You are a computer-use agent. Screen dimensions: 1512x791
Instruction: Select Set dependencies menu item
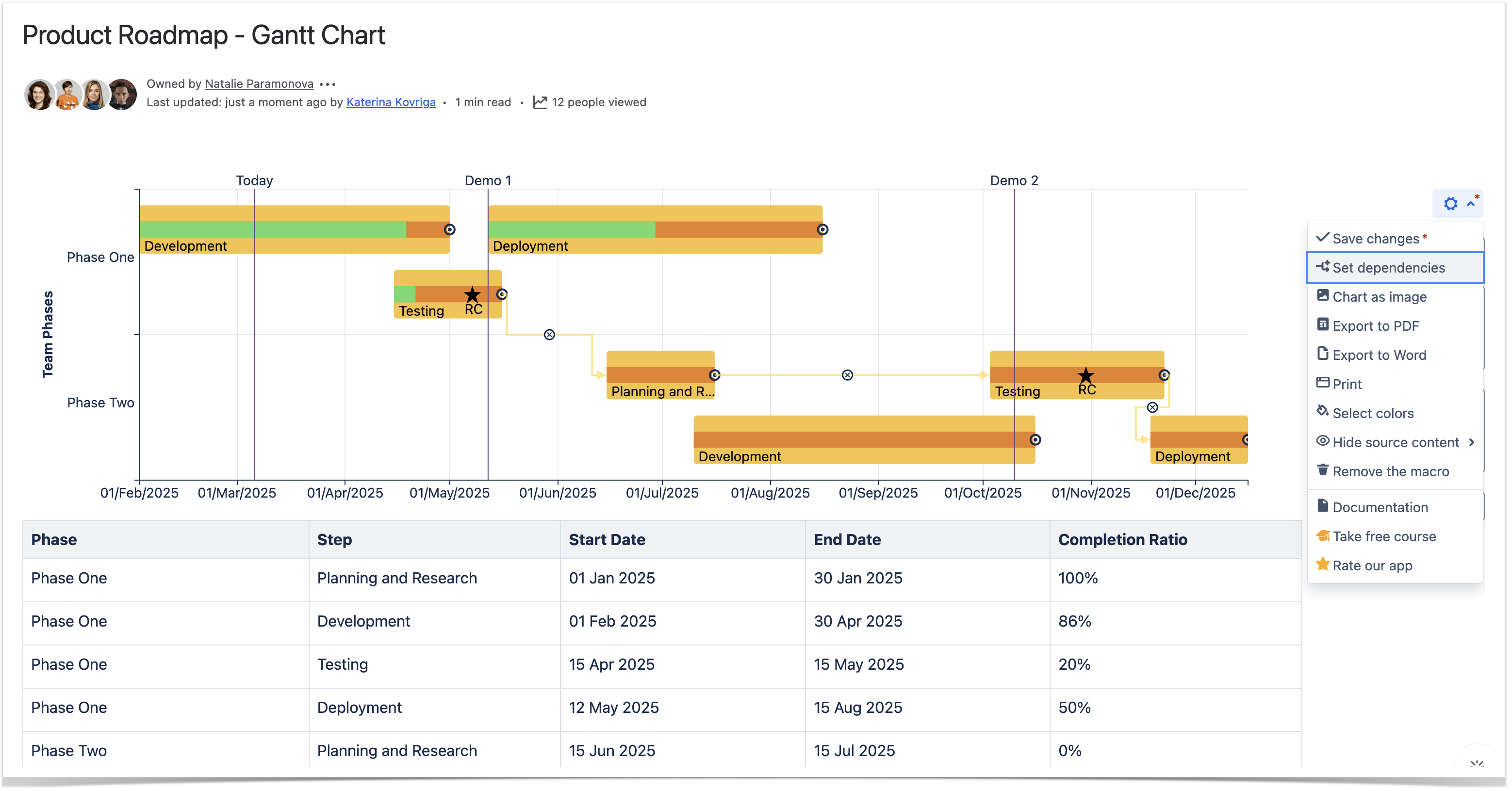coord(1388,268)
